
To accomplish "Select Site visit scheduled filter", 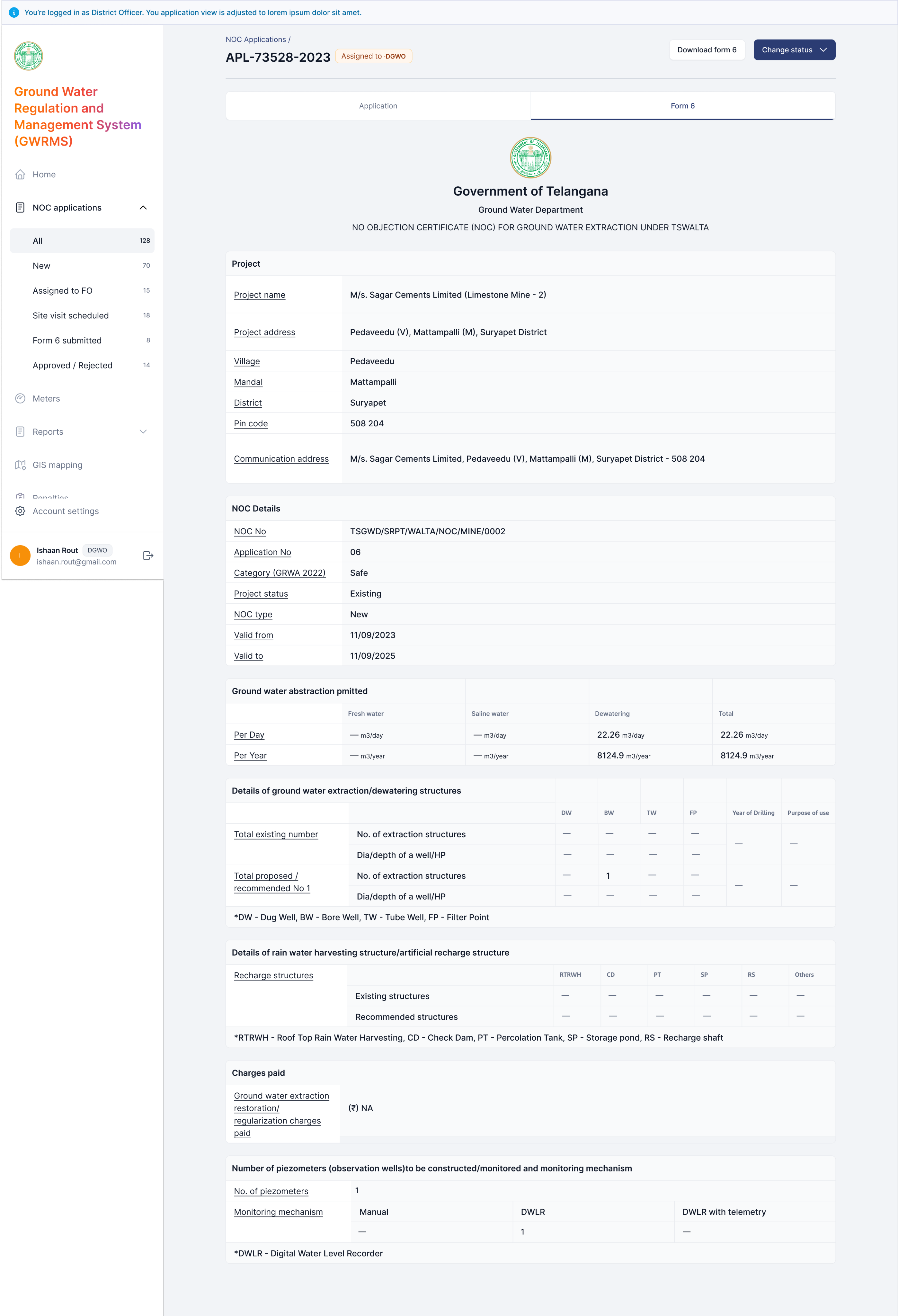I will point(71,316).
